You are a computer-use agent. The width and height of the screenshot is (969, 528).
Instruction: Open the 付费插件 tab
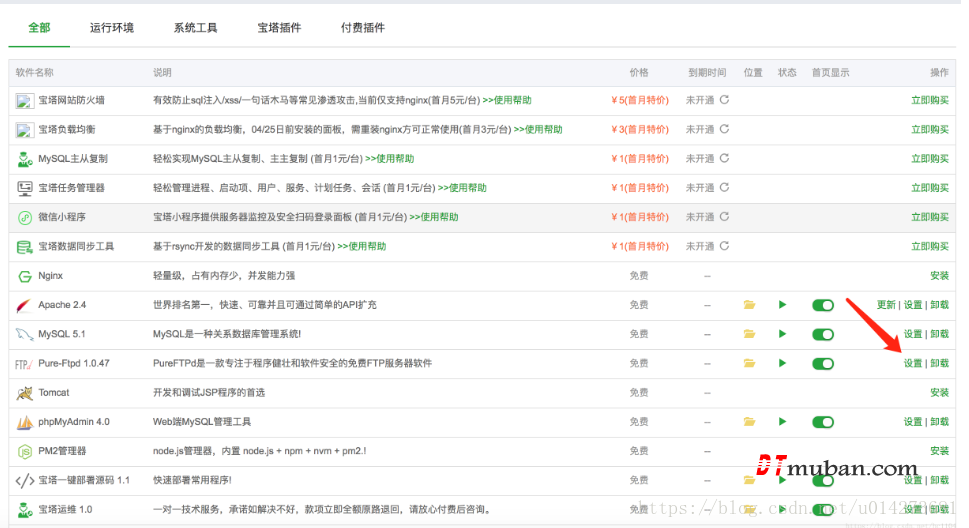click(362, 28)
